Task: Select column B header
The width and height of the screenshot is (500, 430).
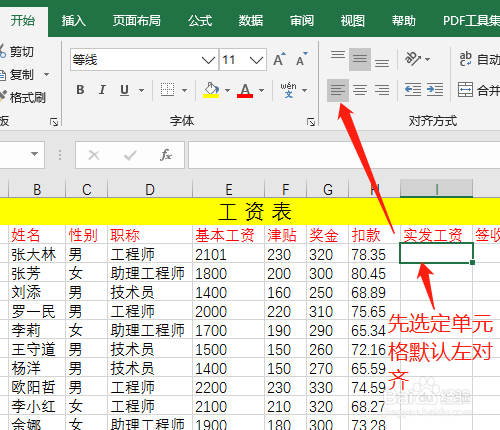Action: (x=37, y=189)
